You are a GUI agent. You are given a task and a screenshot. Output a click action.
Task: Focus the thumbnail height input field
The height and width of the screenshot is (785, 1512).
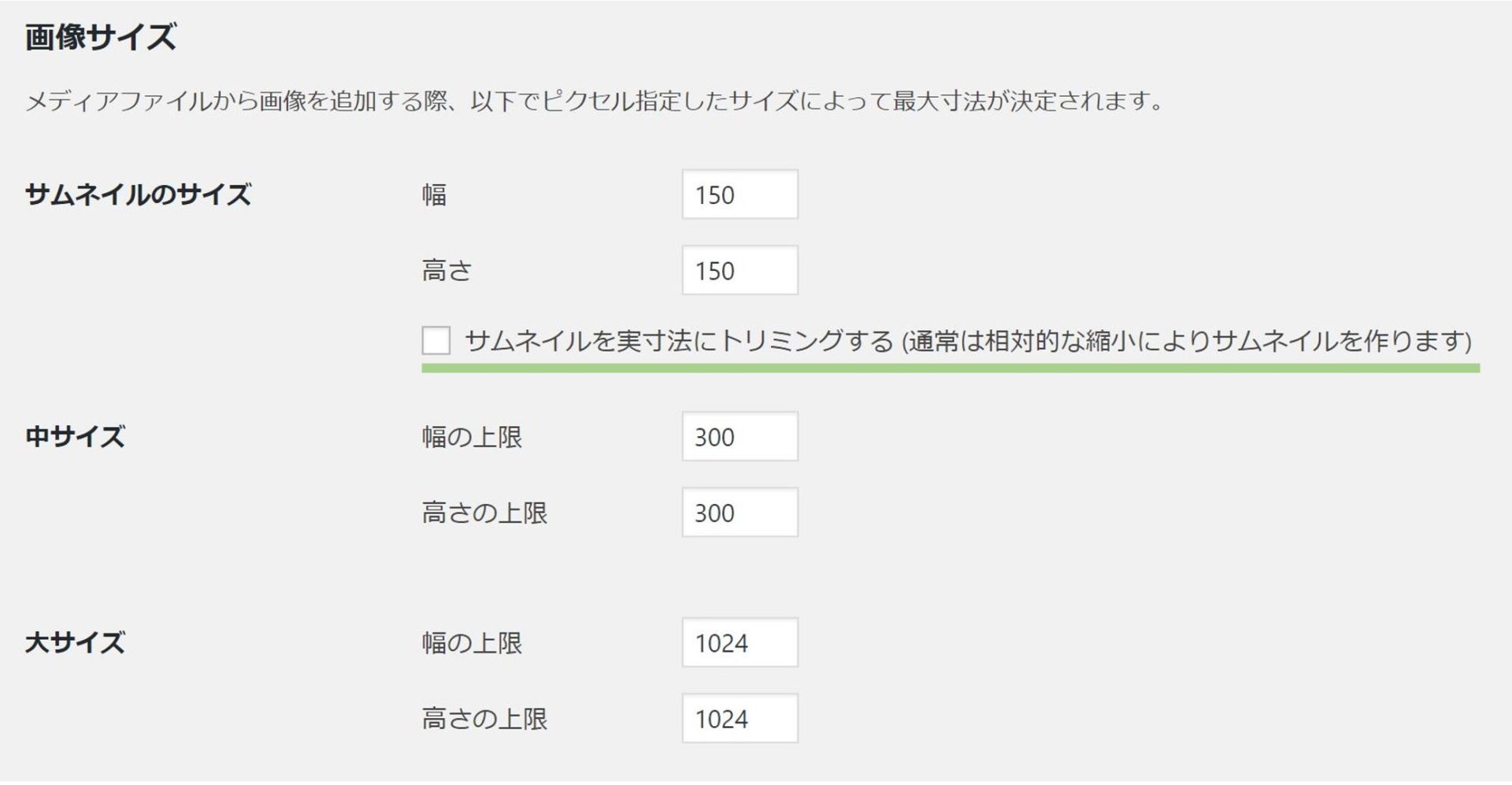point(739,270)
